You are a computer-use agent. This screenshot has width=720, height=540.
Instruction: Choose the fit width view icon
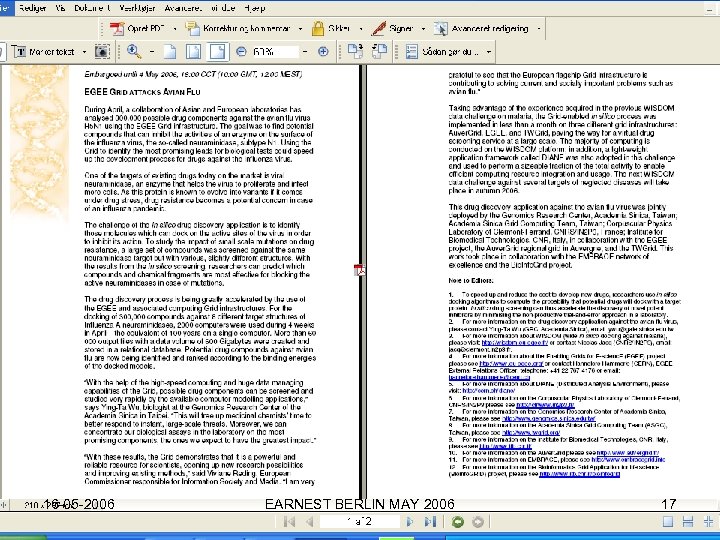pyautogui.click(x=217, y=52)
